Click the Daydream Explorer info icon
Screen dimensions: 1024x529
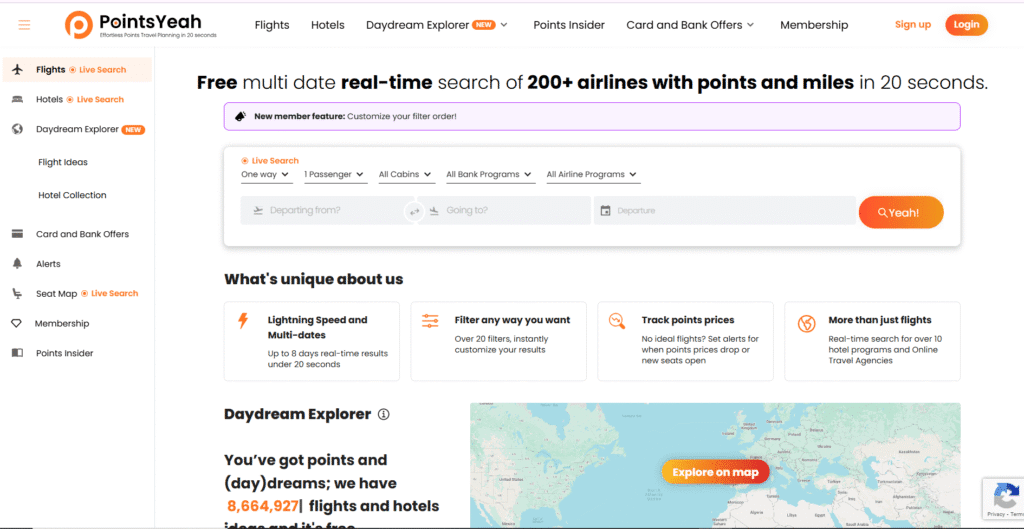[x=384, y=414]
